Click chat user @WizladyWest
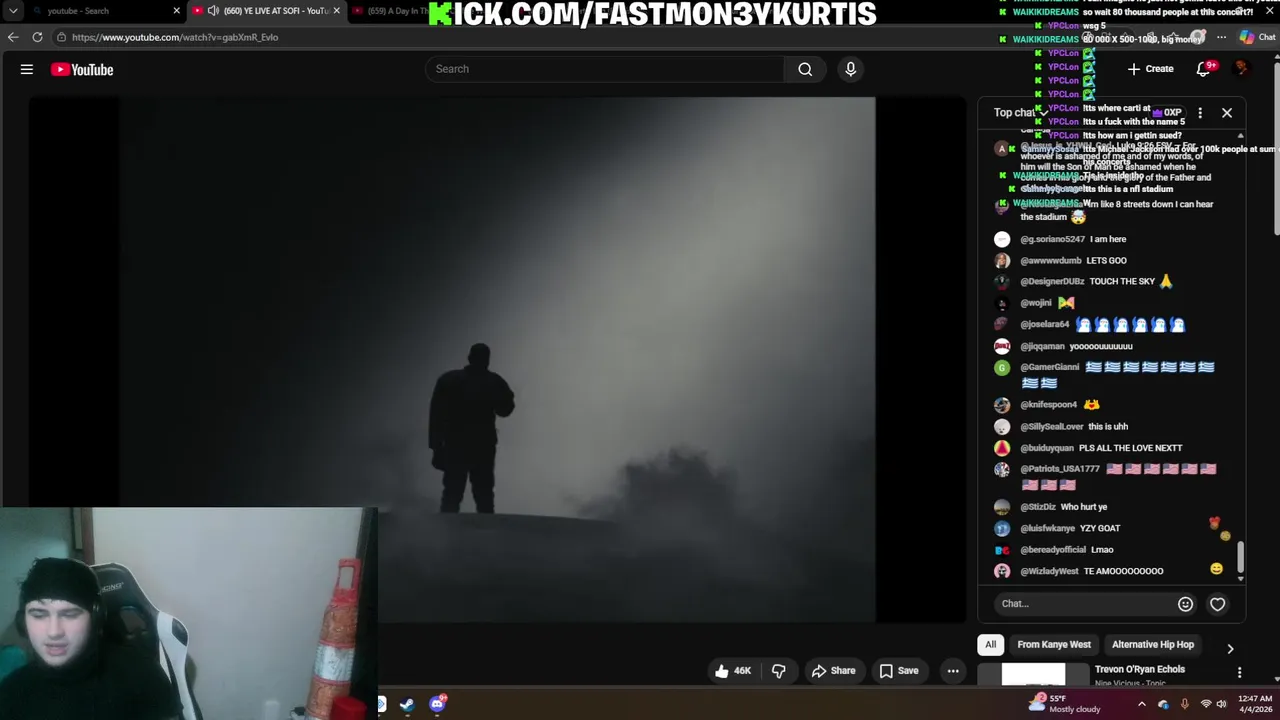Image resolution: width=1280 pixels, height=720 pixels. pos(1049,571)
